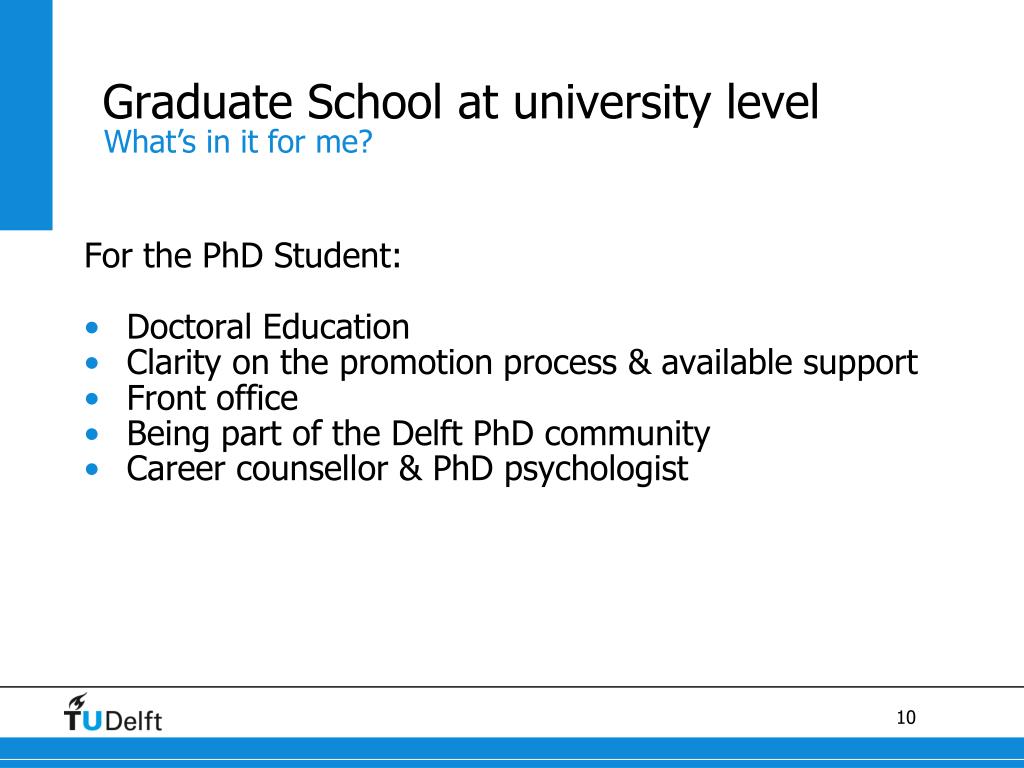Viewport: 1024px width, 768px height.
Task: Select the Front office bullet item
Action: pyautogui.click(x=212, y=398)
